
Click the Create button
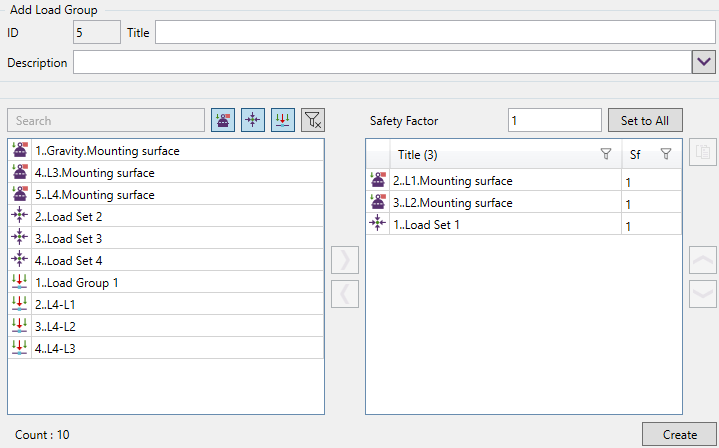tap(679, 435)
